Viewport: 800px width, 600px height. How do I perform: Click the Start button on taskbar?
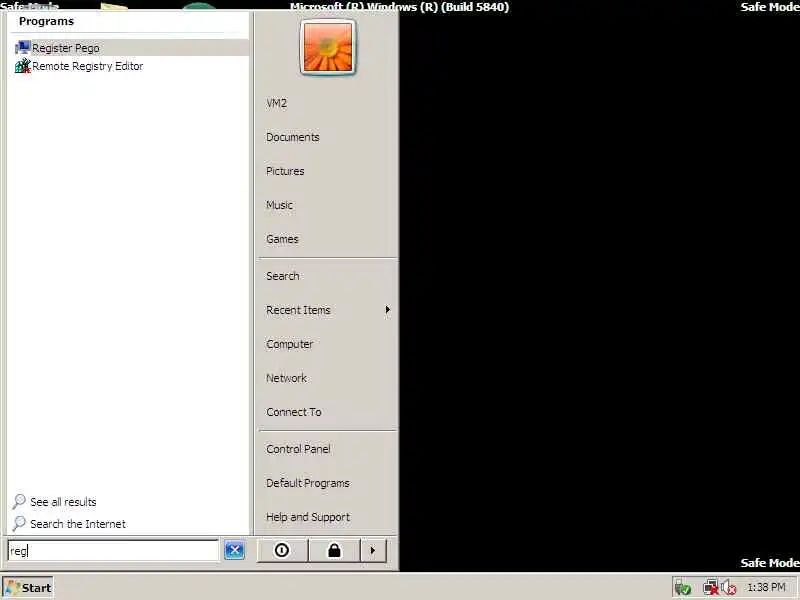click(x=28, y=588)
